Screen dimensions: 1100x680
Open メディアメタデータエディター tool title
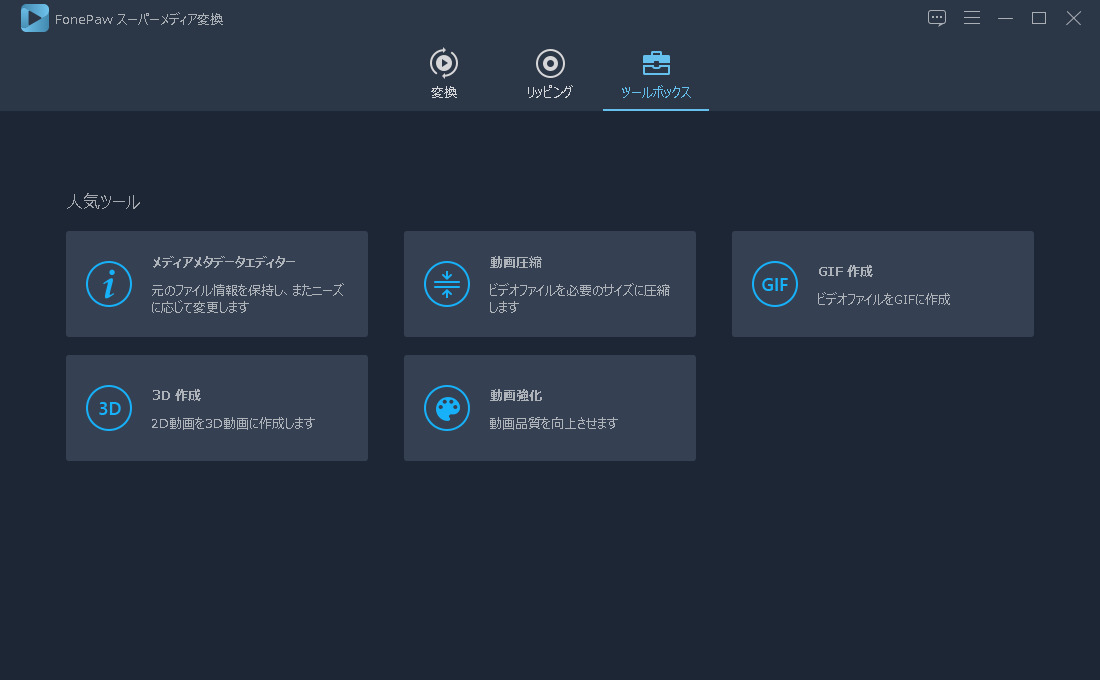(224, 262)
